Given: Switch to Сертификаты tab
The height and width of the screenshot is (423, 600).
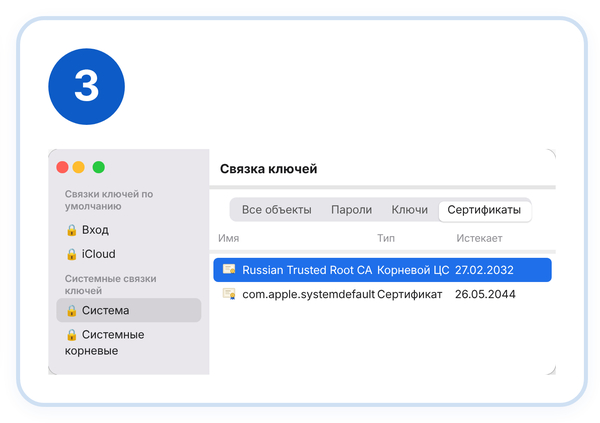Looking at the screenshot, I should 484,210.
